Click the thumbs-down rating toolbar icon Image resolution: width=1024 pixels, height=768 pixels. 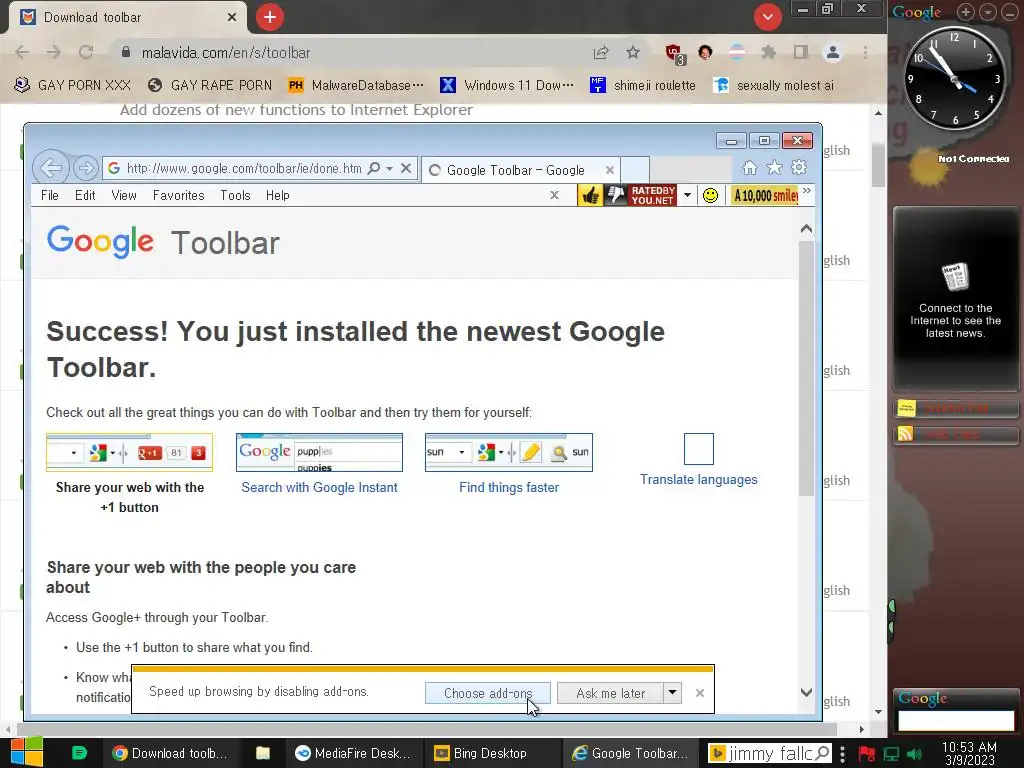point(615,195)
